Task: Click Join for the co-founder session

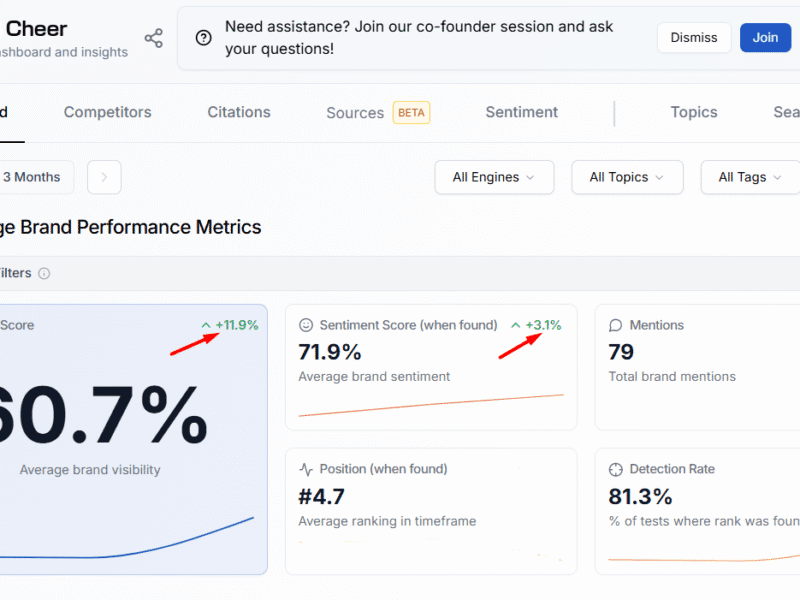Action: [765, 38]
